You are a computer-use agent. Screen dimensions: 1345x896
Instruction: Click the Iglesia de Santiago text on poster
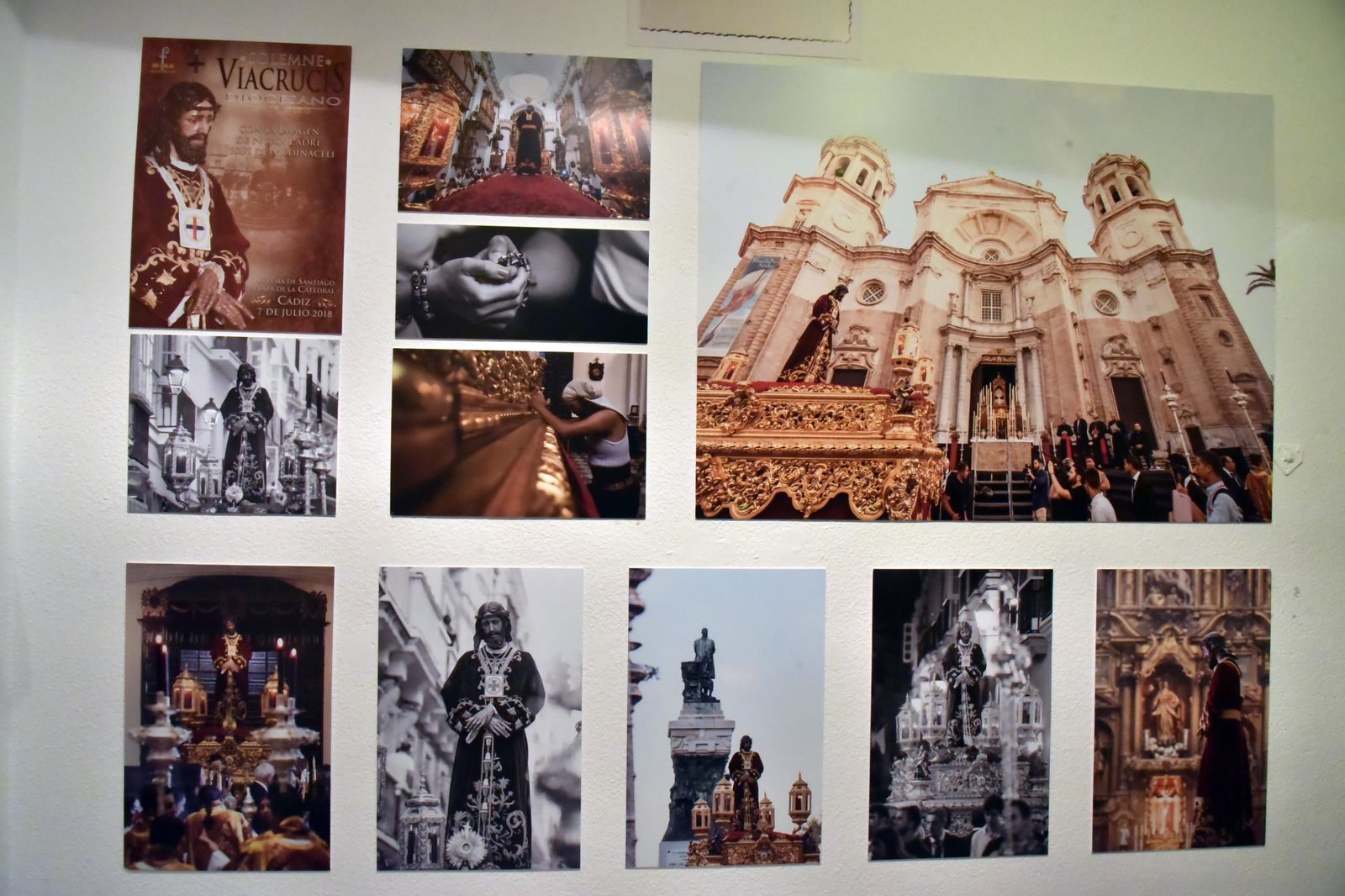click(x=295, y=281)
